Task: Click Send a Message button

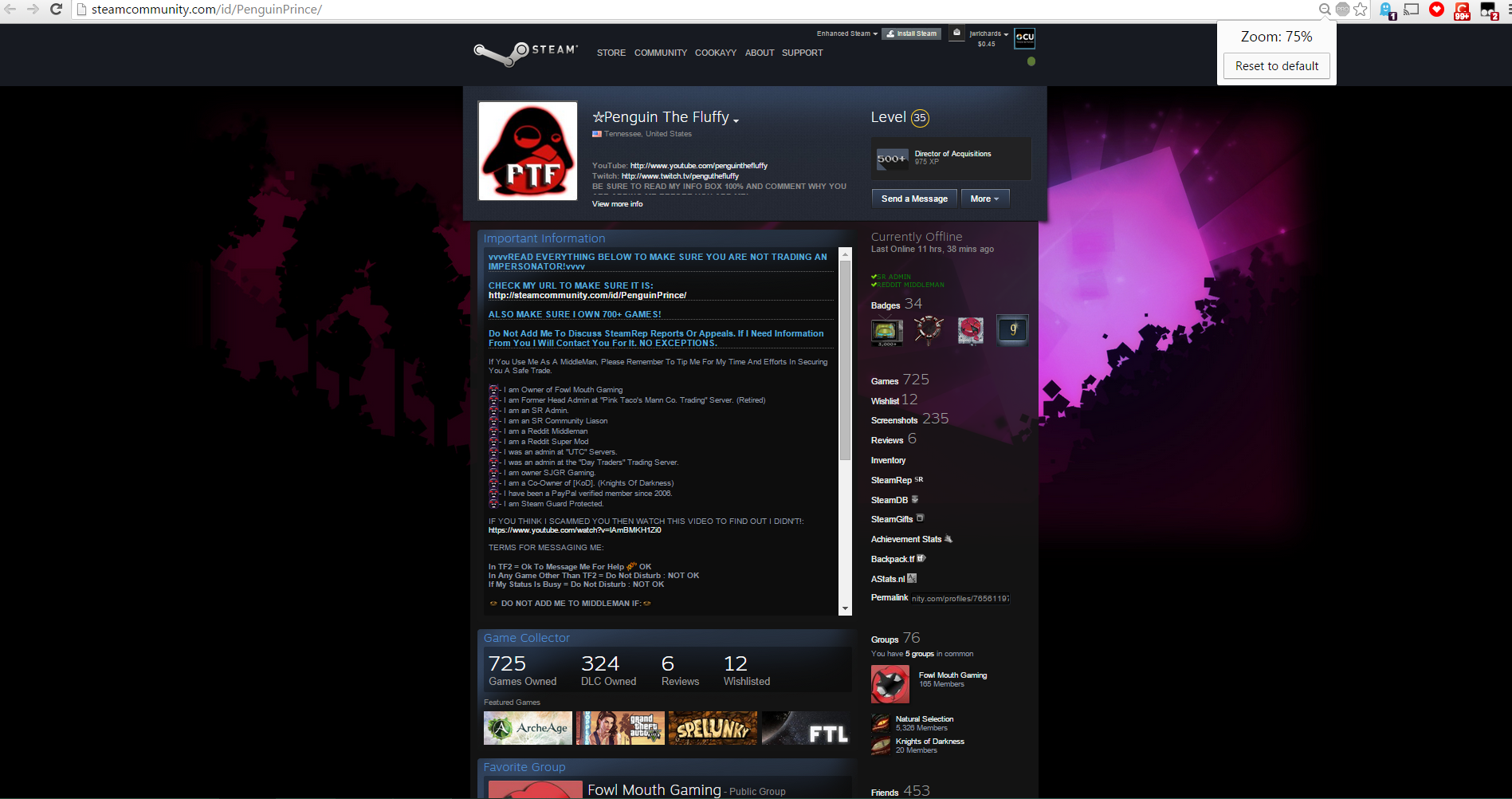Action: (914, 199)
